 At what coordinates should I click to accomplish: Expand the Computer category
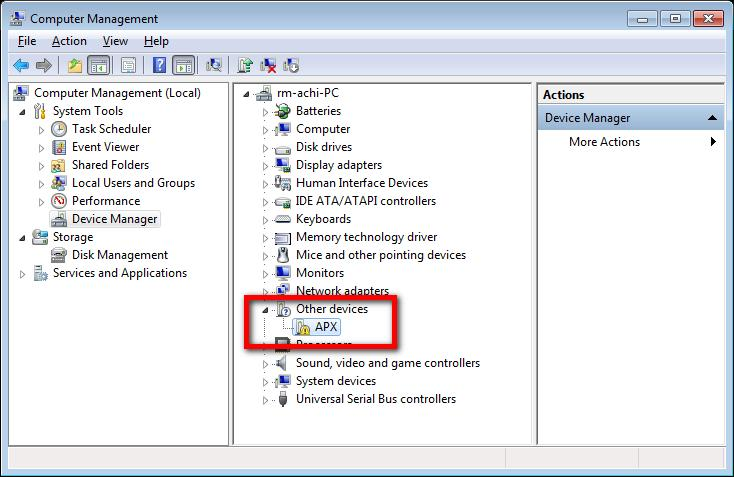265,130
